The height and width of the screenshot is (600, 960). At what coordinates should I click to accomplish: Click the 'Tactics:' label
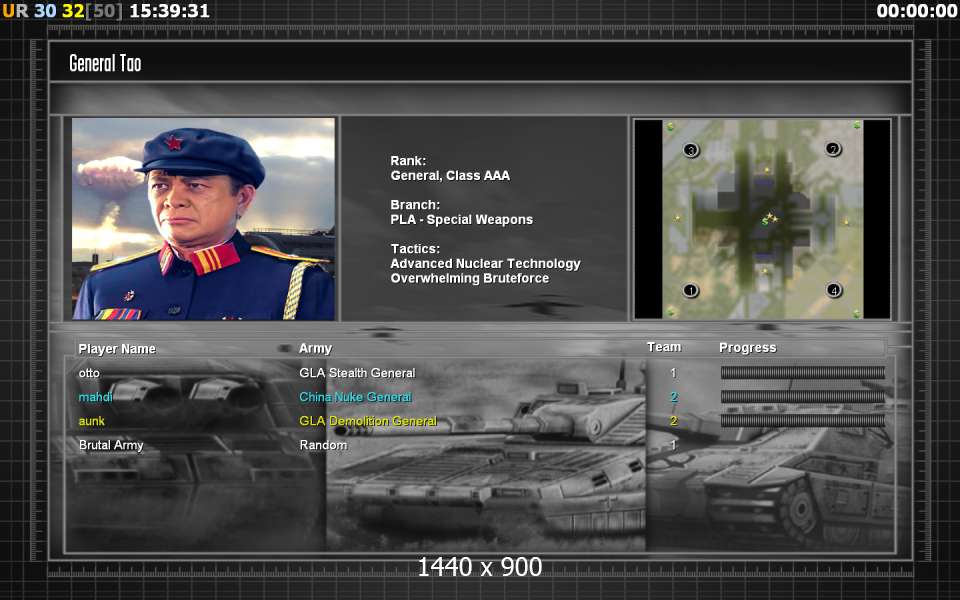(415, 249)
